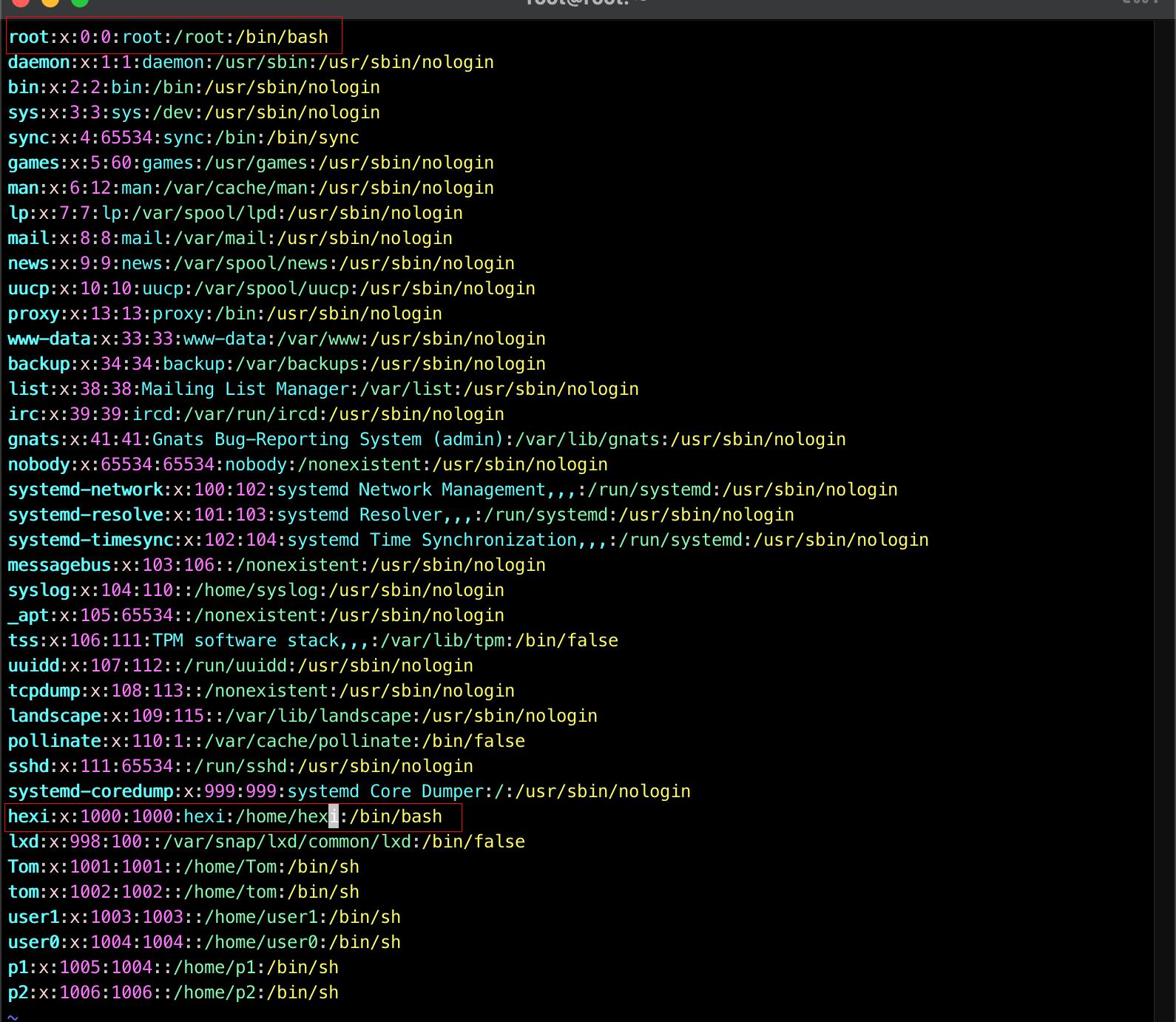1176x1022 pixels.
Task: Click the yellow minimize window button
Action: [50, 2]
